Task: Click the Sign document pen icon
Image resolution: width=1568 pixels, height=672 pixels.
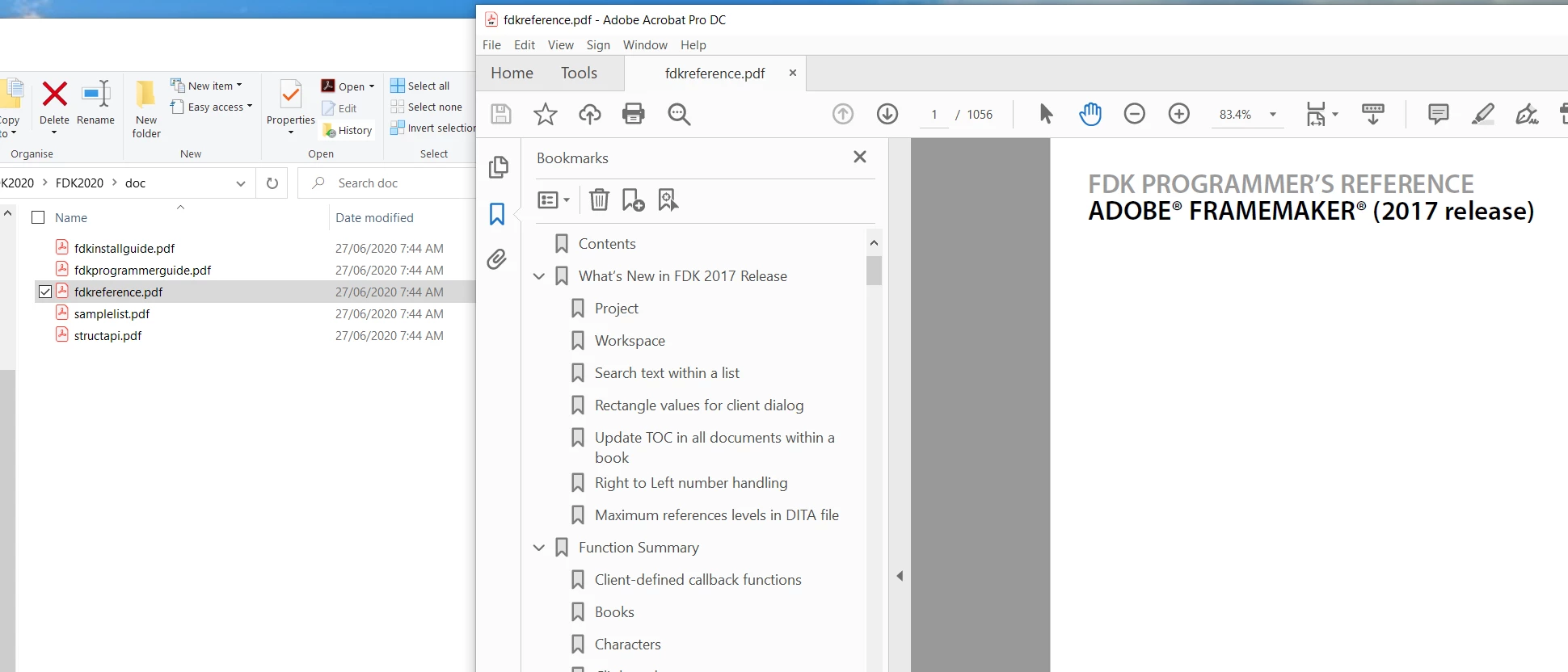Action: tap(1527, 114)
